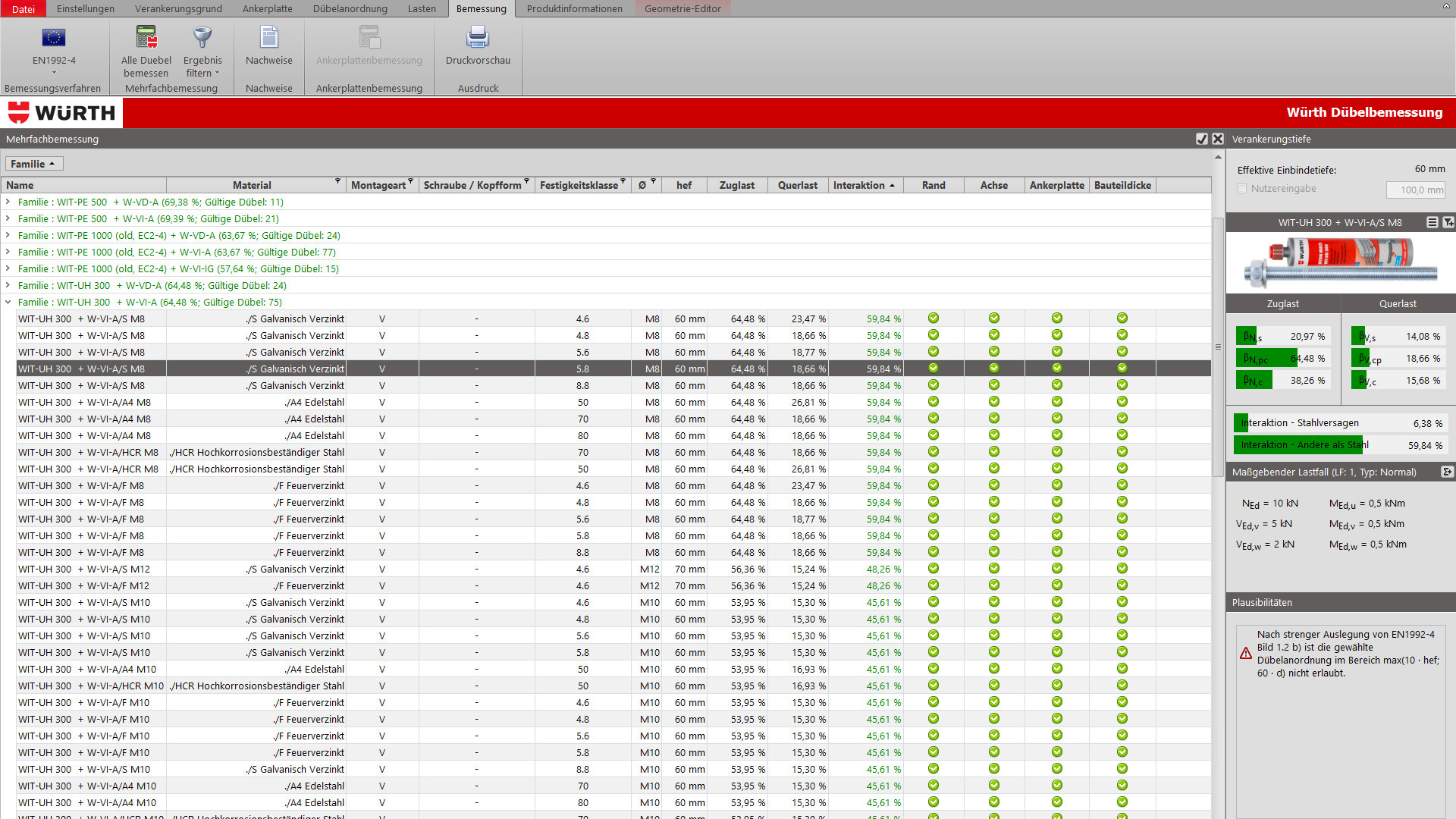Click the Ankerplattenbemessung icon

coord(369,37)
